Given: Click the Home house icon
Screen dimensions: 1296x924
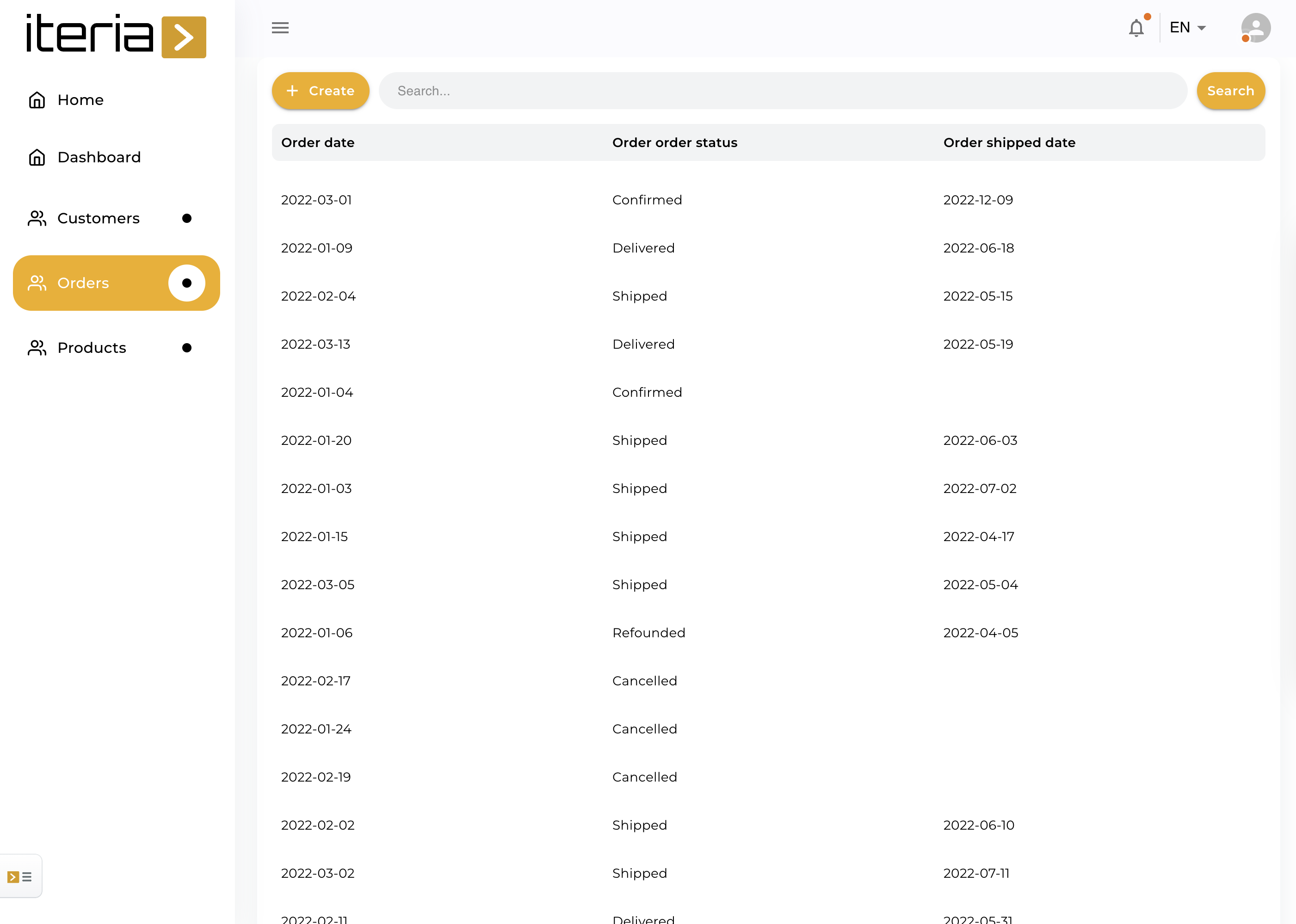Looking at the screenshot, I should click(37, 100).
